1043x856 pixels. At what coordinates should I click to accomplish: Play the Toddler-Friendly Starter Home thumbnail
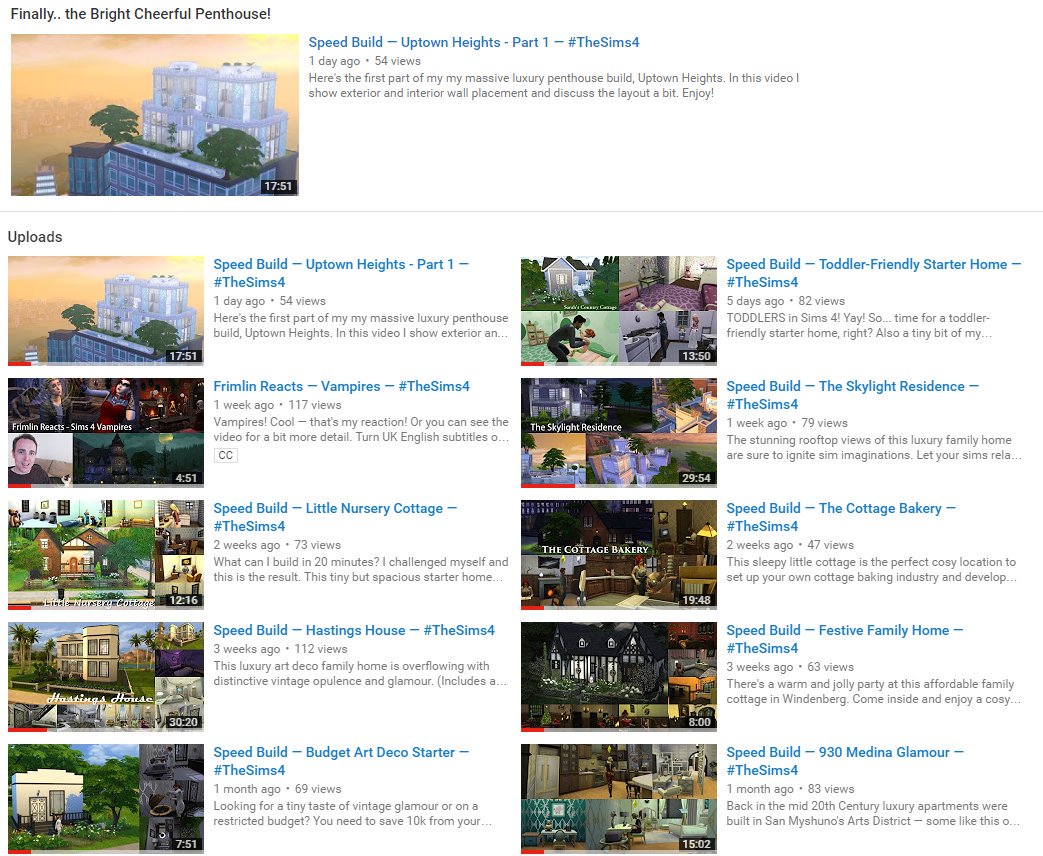point(619,311)
